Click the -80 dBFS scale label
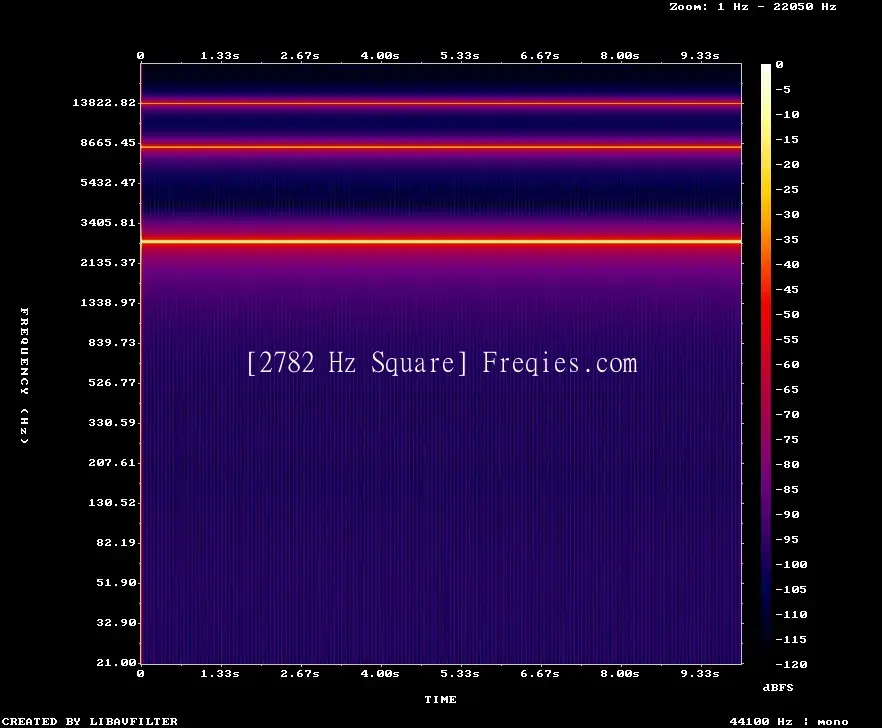Screen dimensions: 882x728 (x=787, y=464)
